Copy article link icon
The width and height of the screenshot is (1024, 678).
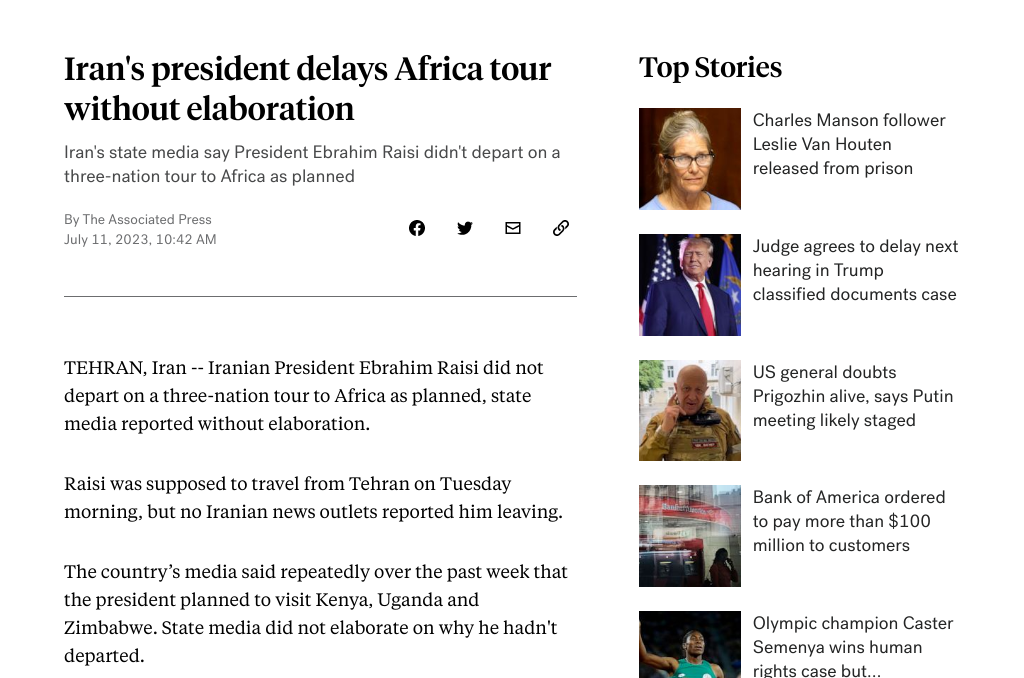[x=561, y=228]
